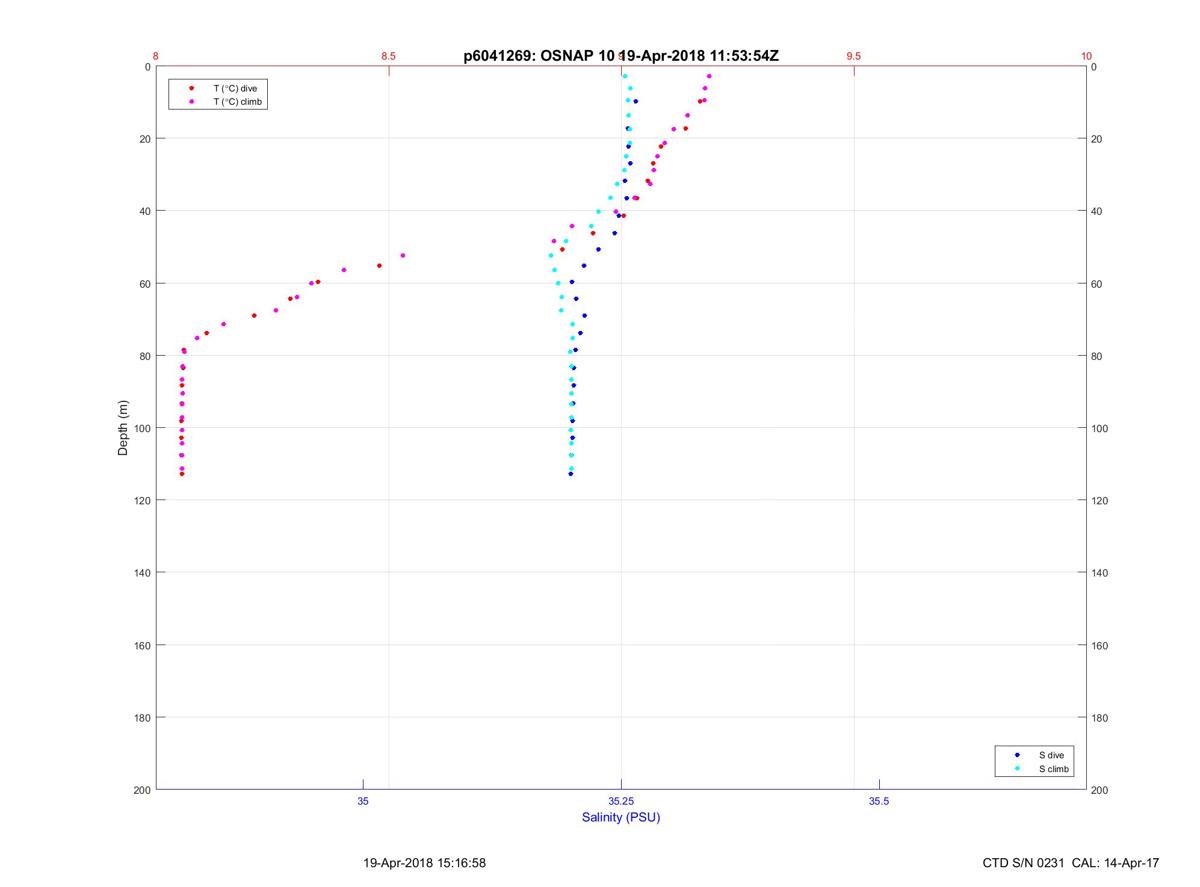Click the red top-axis tick label 8.5
1200x887 pixels.
pyautogui.click(x=389, y=56)
